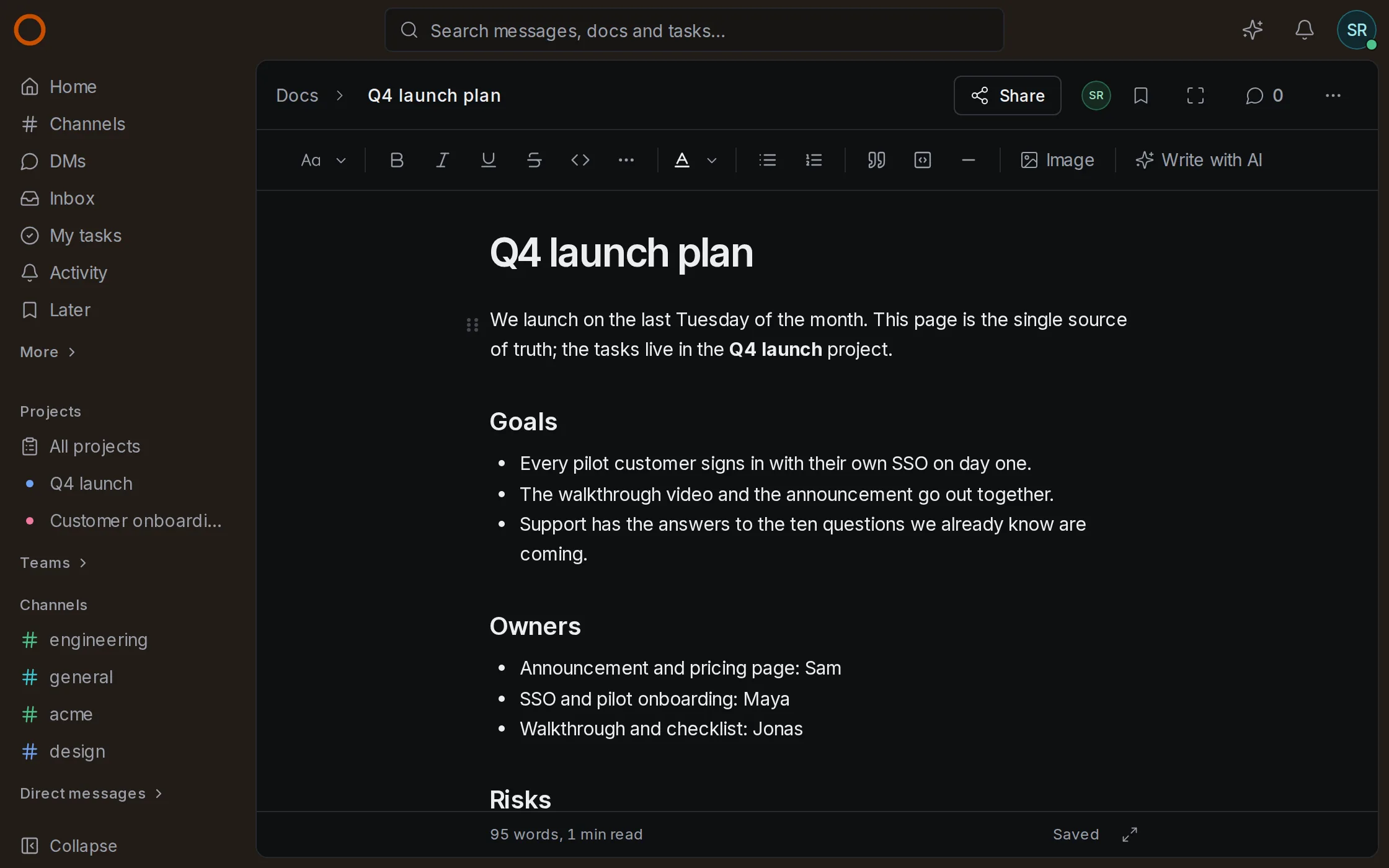Click the 'Walkthrough and checklist: Jonas' bullet

point(661,728)
